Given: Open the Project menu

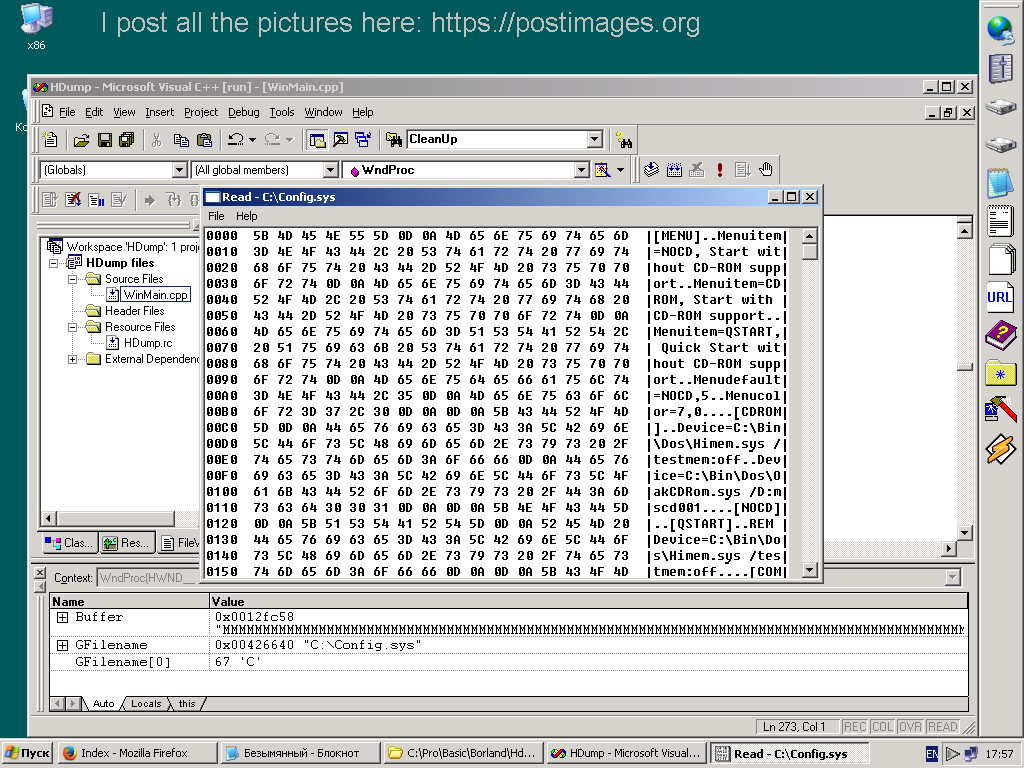Looking at the screenshot, I should pos(201,112).
